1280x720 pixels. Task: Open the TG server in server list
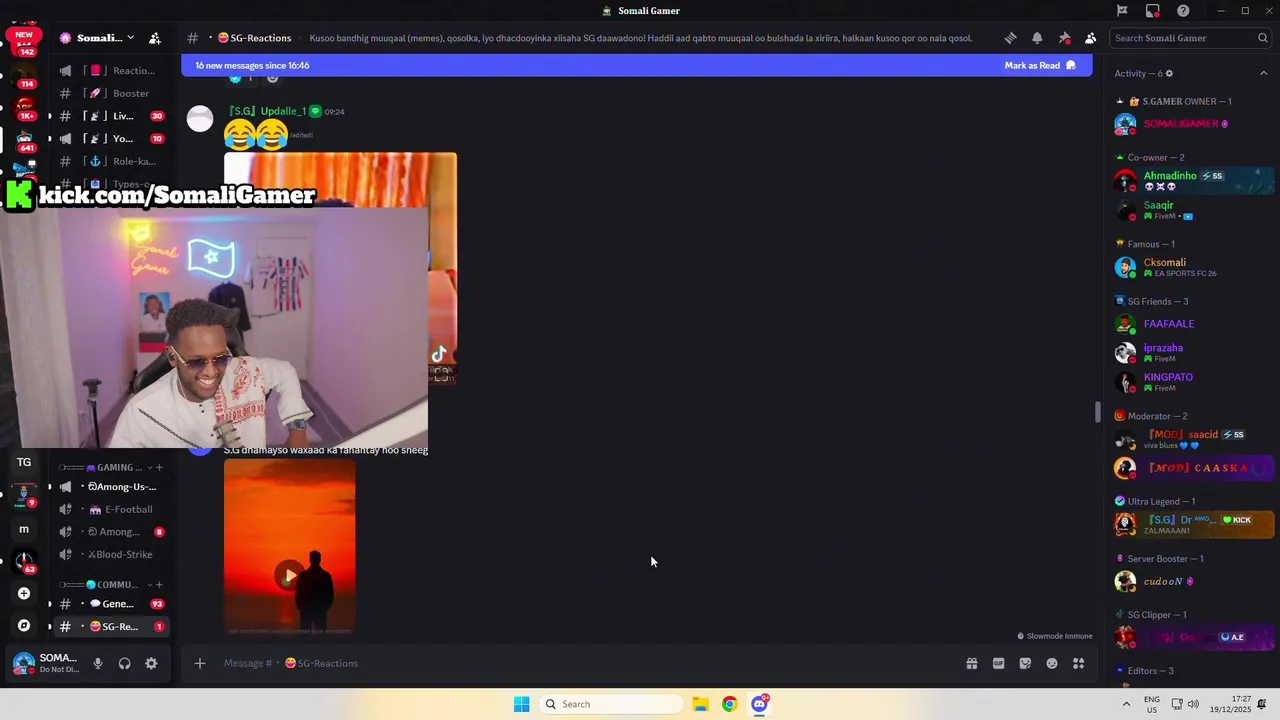tap(24, 462)
